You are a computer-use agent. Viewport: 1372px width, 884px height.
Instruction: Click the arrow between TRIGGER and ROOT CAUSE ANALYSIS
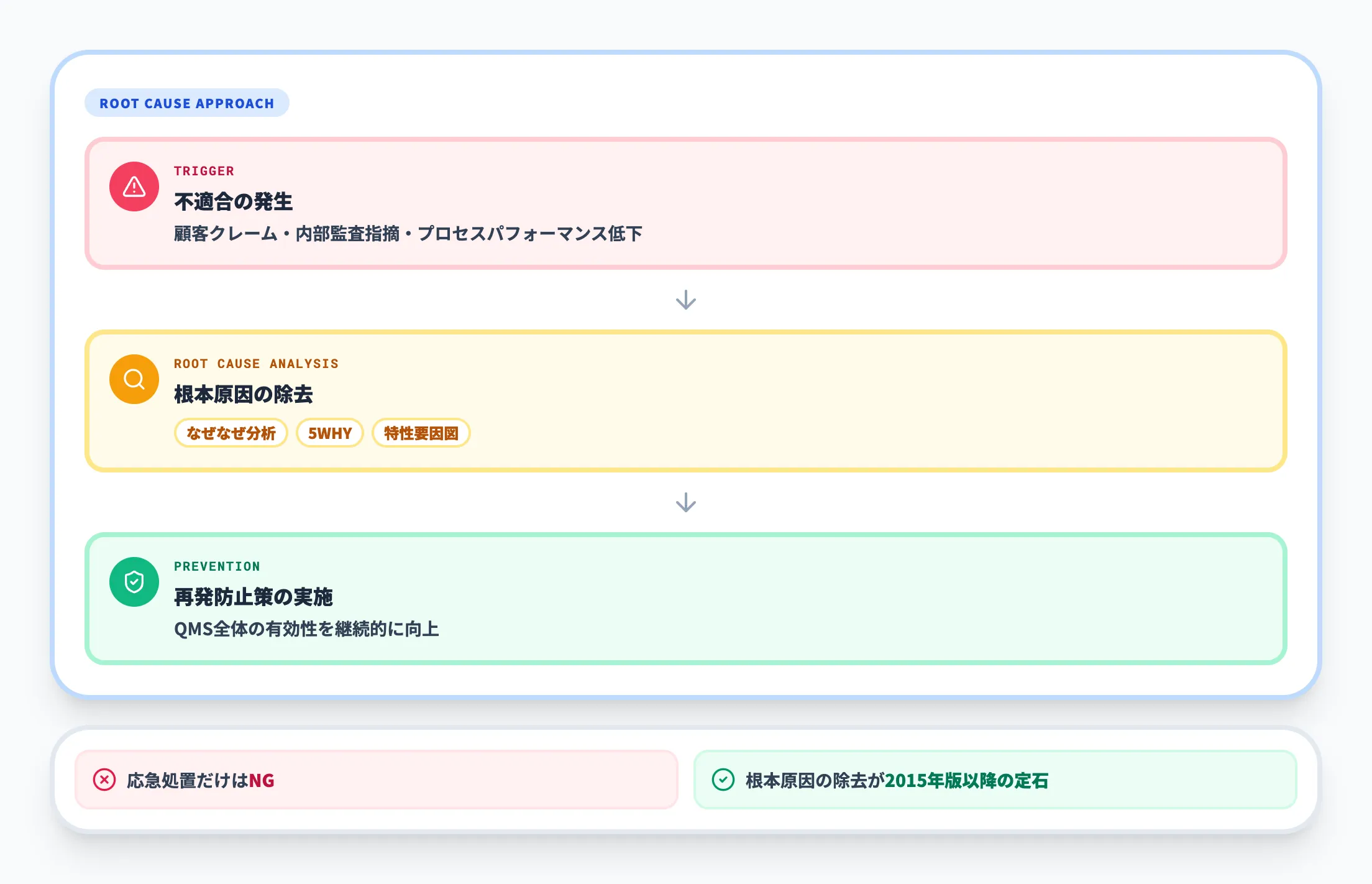(686, 302)
